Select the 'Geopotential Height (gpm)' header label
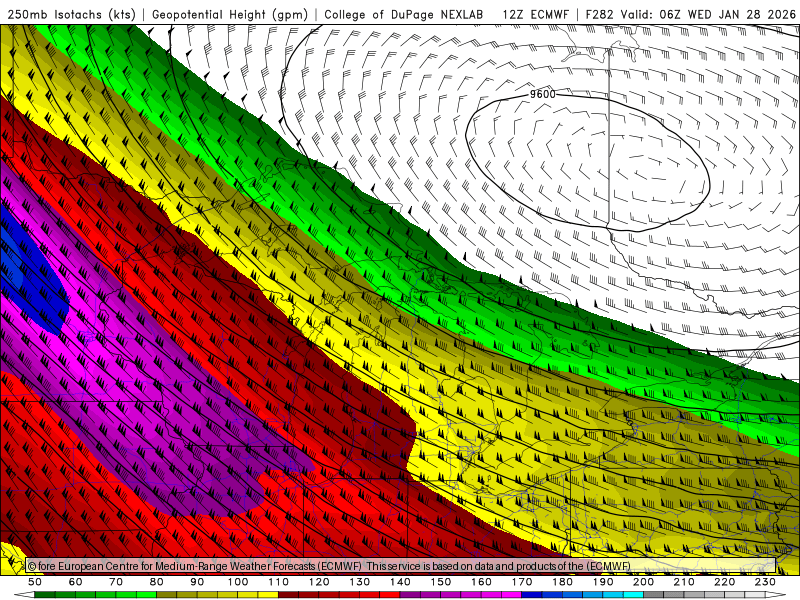800x600 pixels. click(x=230, y=14)
